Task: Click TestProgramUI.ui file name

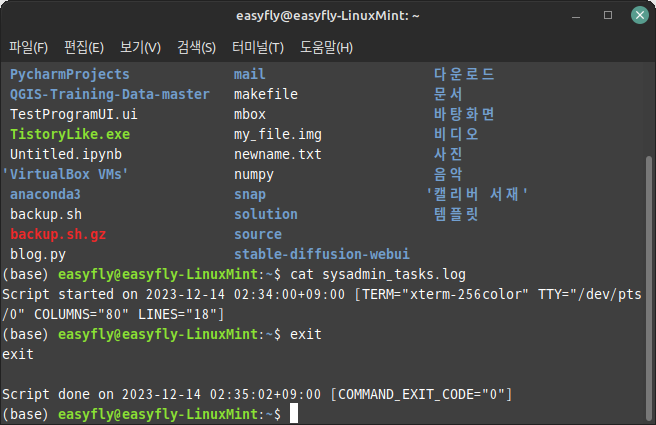Action: tap(74, 114)
